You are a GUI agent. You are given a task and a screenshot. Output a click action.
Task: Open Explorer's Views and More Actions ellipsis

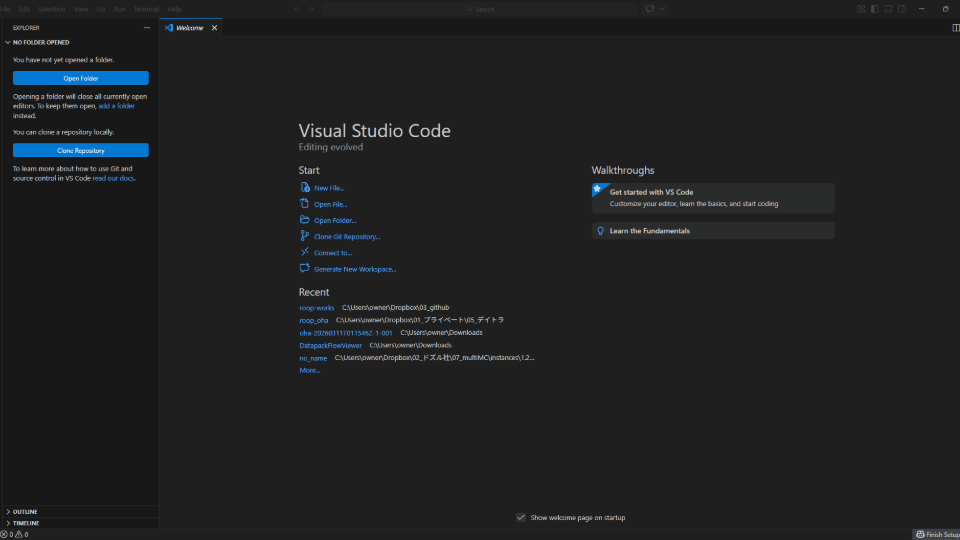147,28
